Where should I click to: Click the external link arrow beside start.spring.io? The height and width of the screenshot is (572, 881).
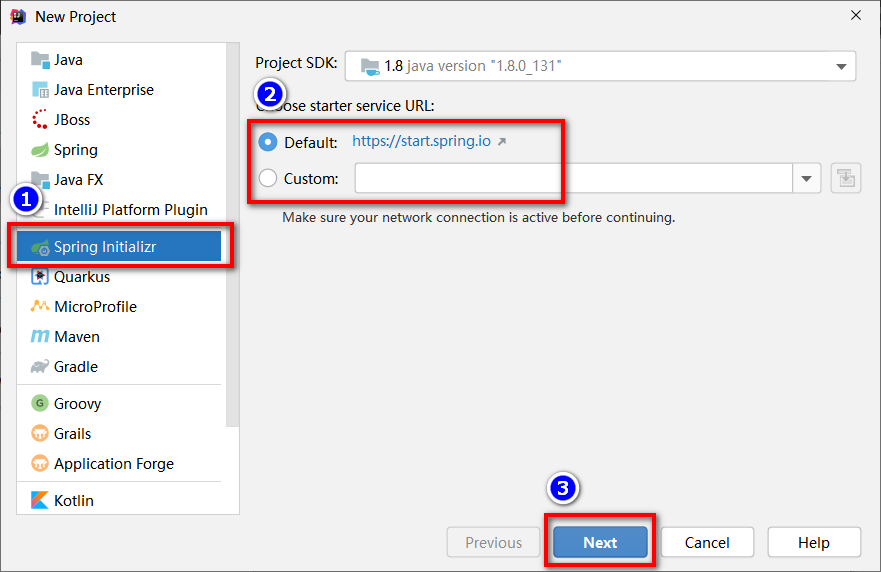pos(502,142)
